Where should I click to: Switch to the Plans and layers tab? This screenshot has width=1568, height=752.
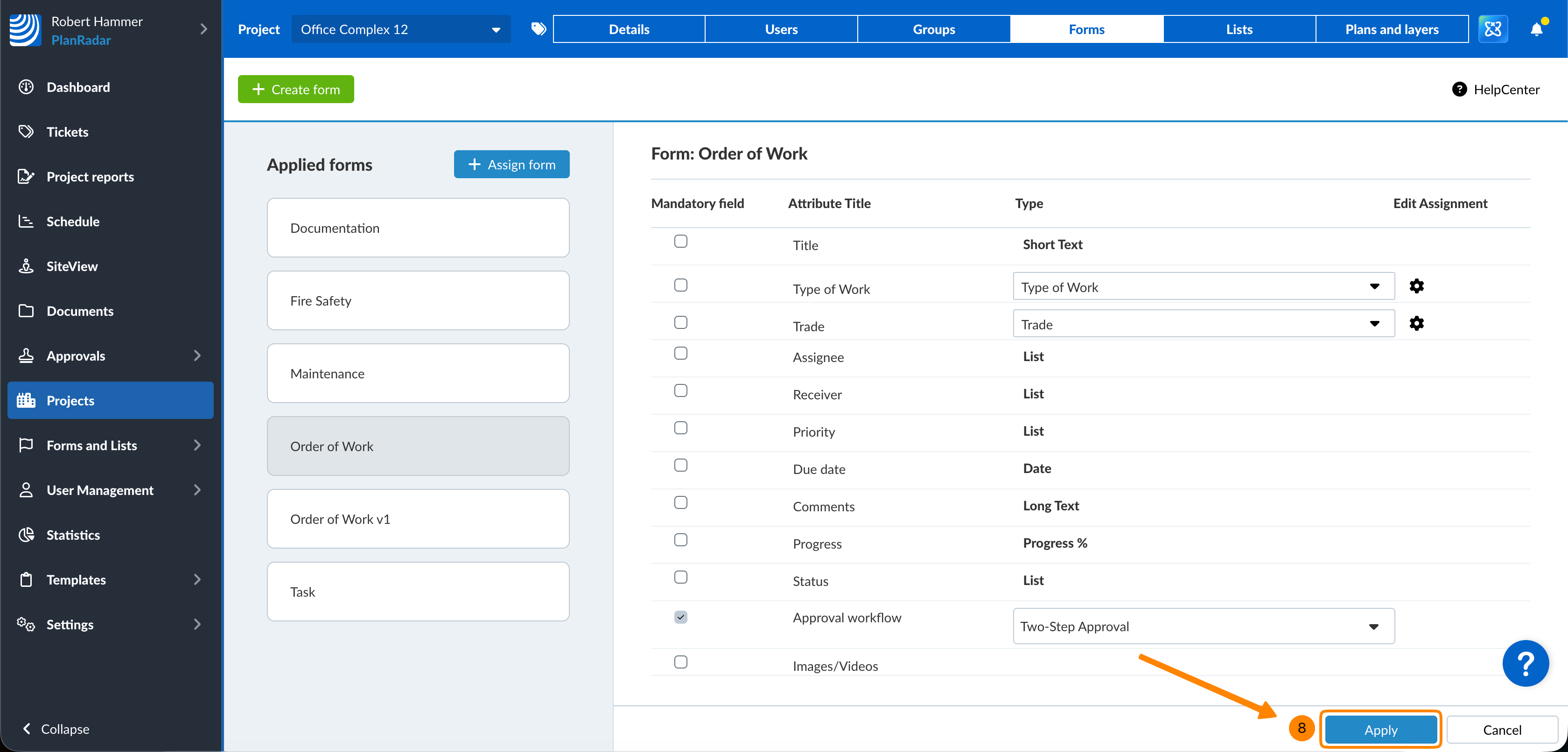1392,29
